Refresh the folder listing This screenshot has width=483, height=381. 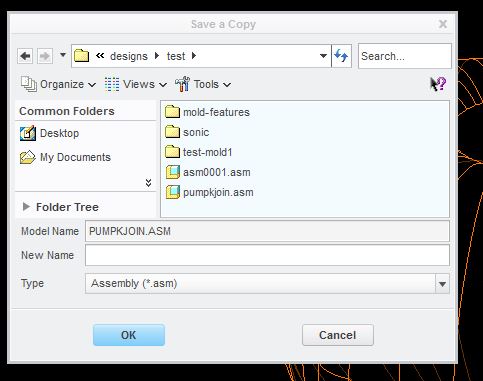tap(341, 56)
